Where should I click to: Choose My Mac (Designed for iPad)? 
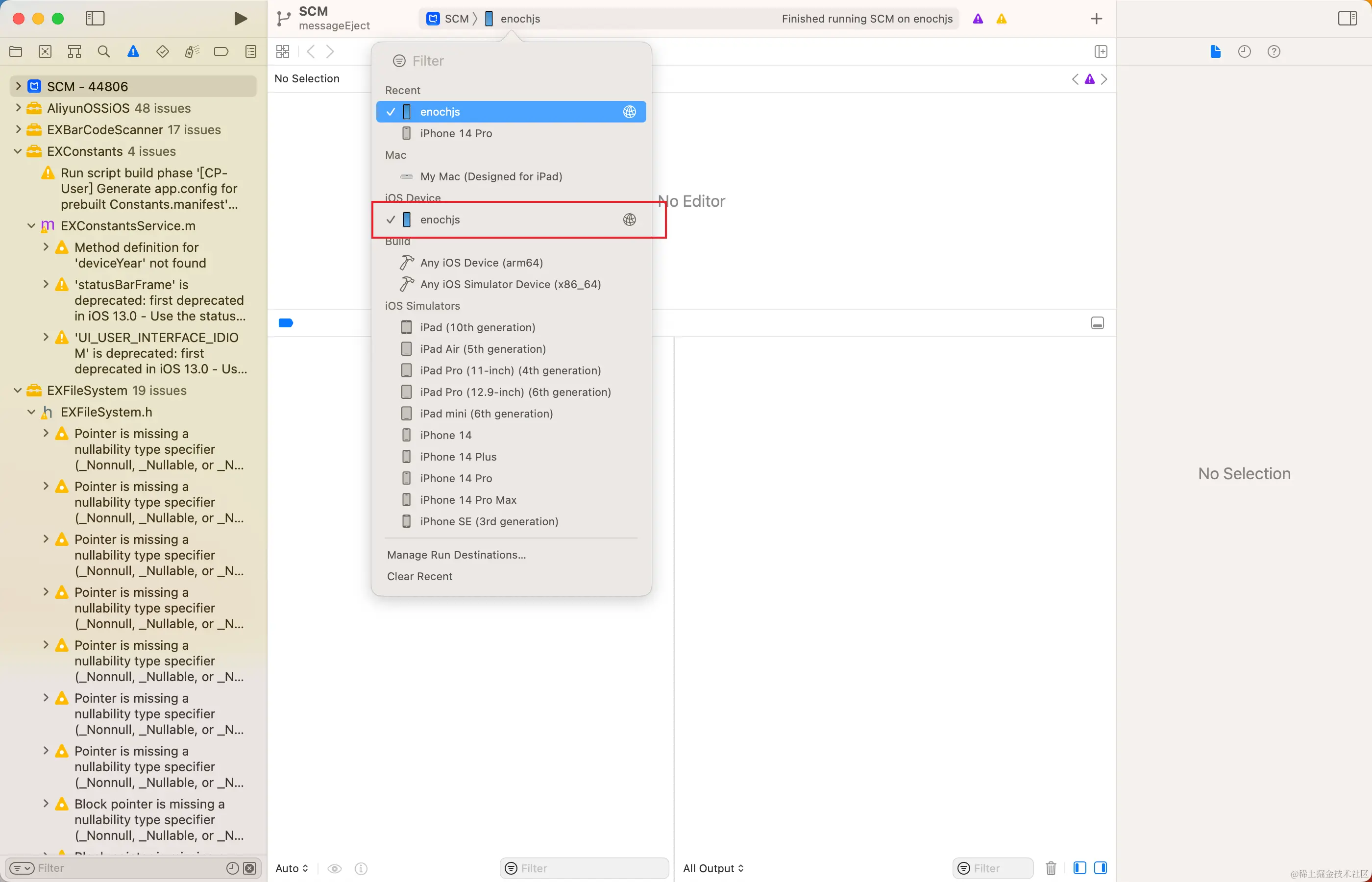click(x=491, y=176)
